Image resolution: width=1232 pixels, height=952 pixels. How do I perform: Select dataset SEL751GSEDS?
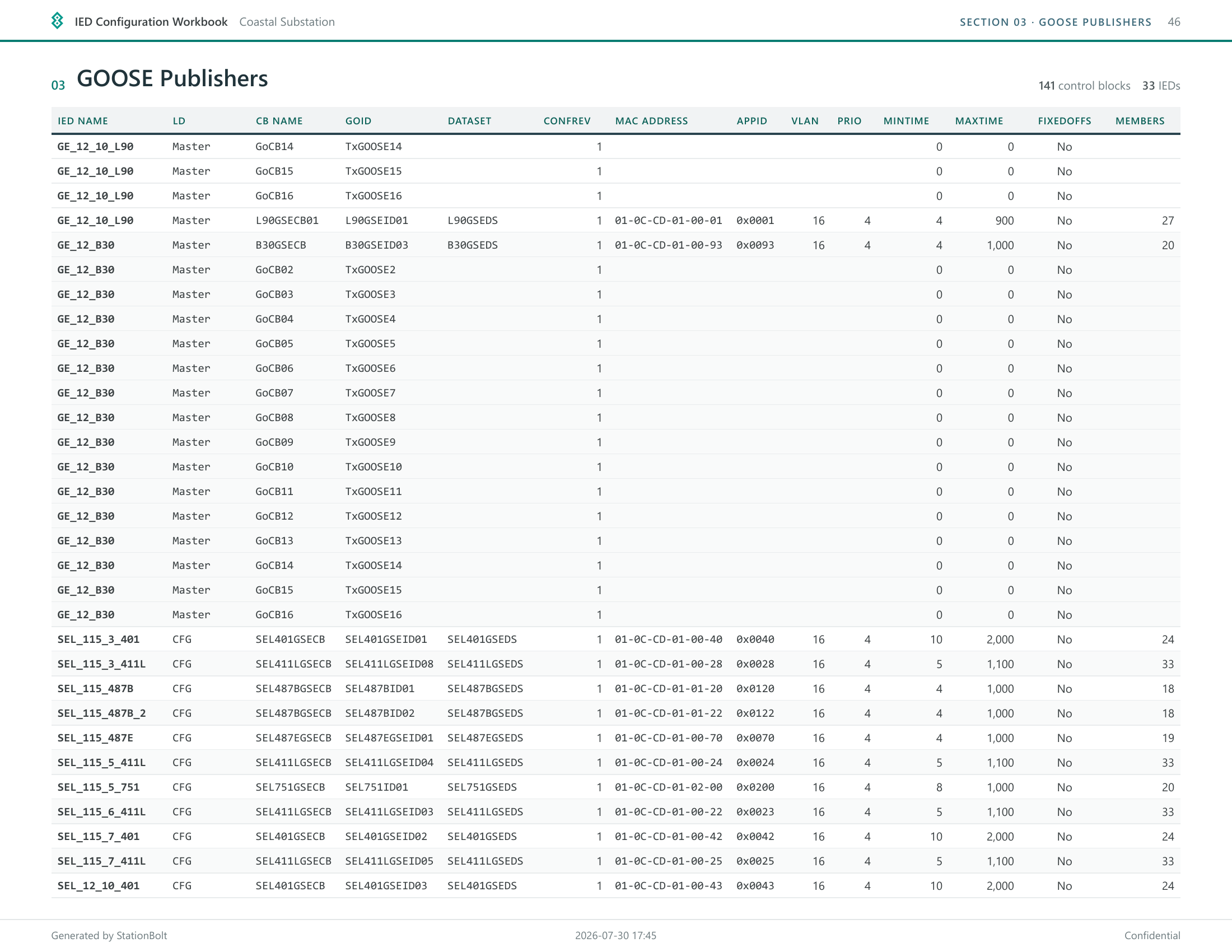click(x=482, y=787)
